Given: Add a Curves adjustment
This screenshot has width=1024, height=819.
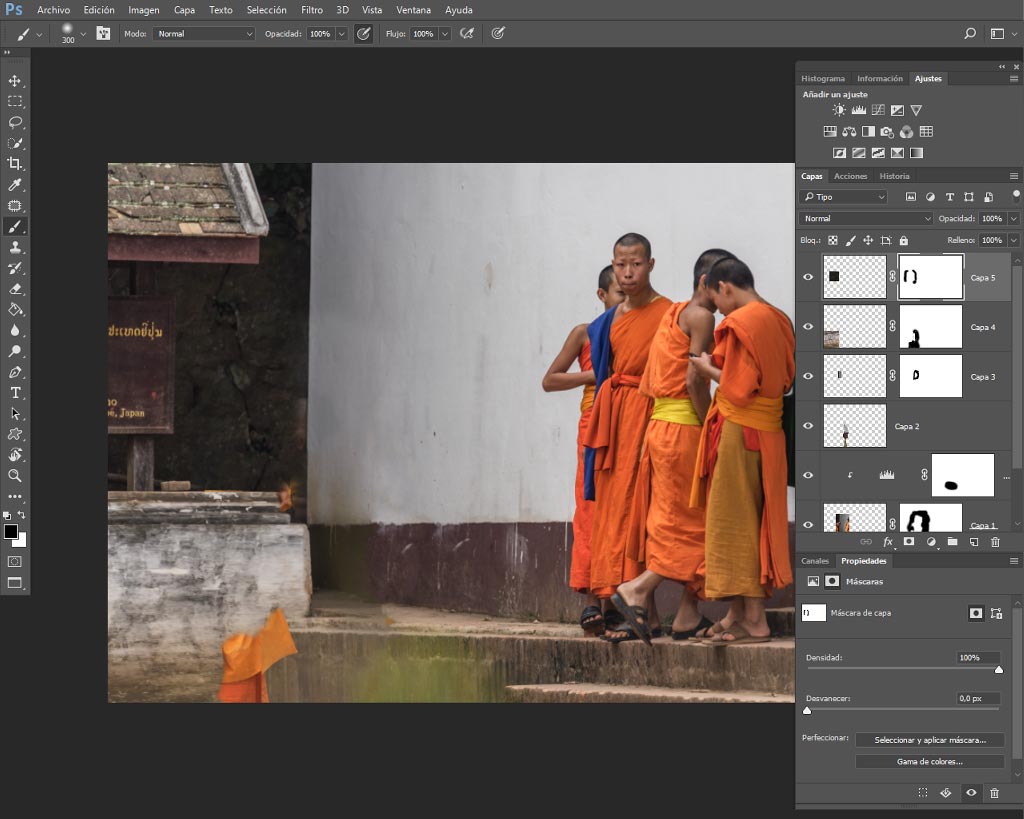Looking at the screenshot, I should pos(878,110).
